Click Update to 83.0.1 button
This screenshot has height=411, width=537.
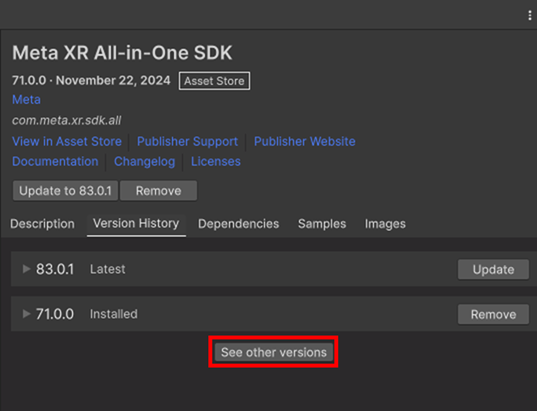coord(65,191)
